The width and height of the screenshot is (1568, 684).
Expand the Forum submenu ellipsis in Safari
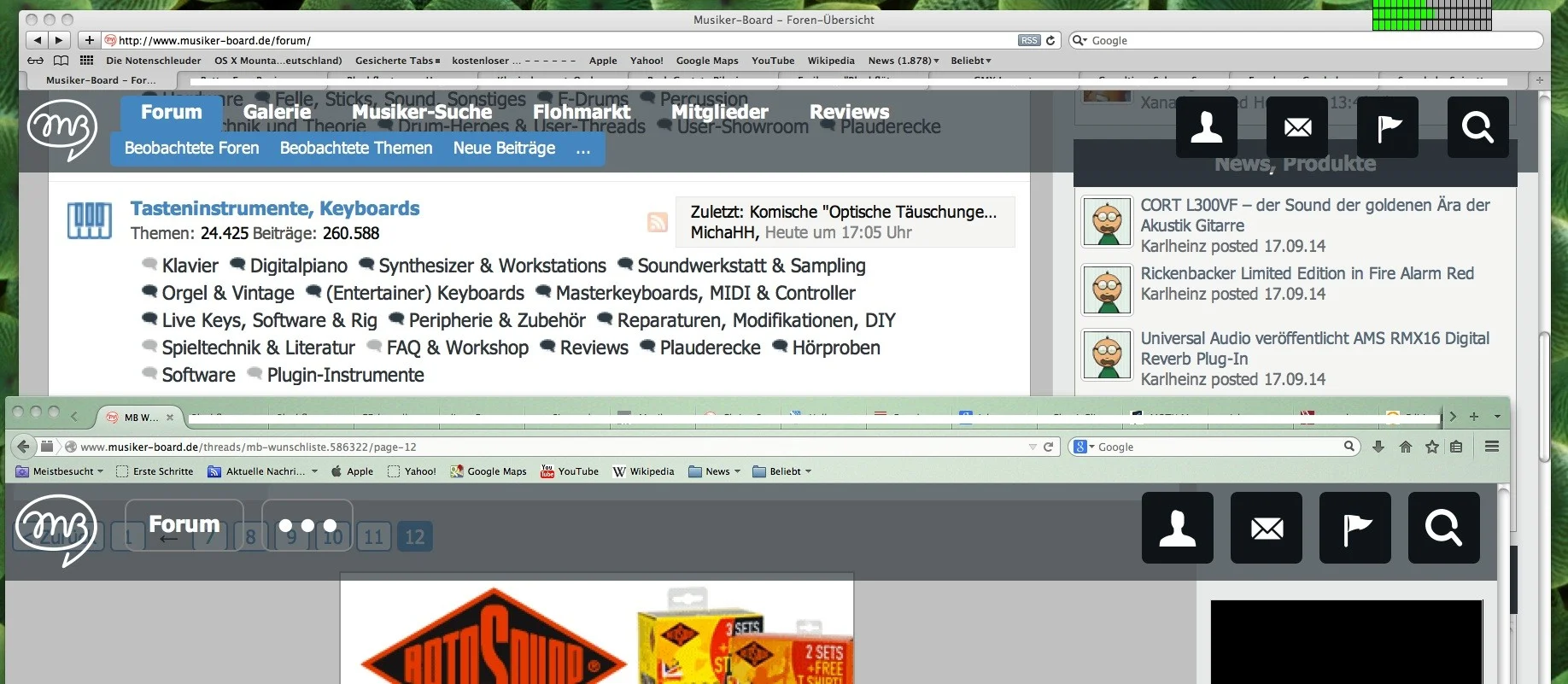583,149
